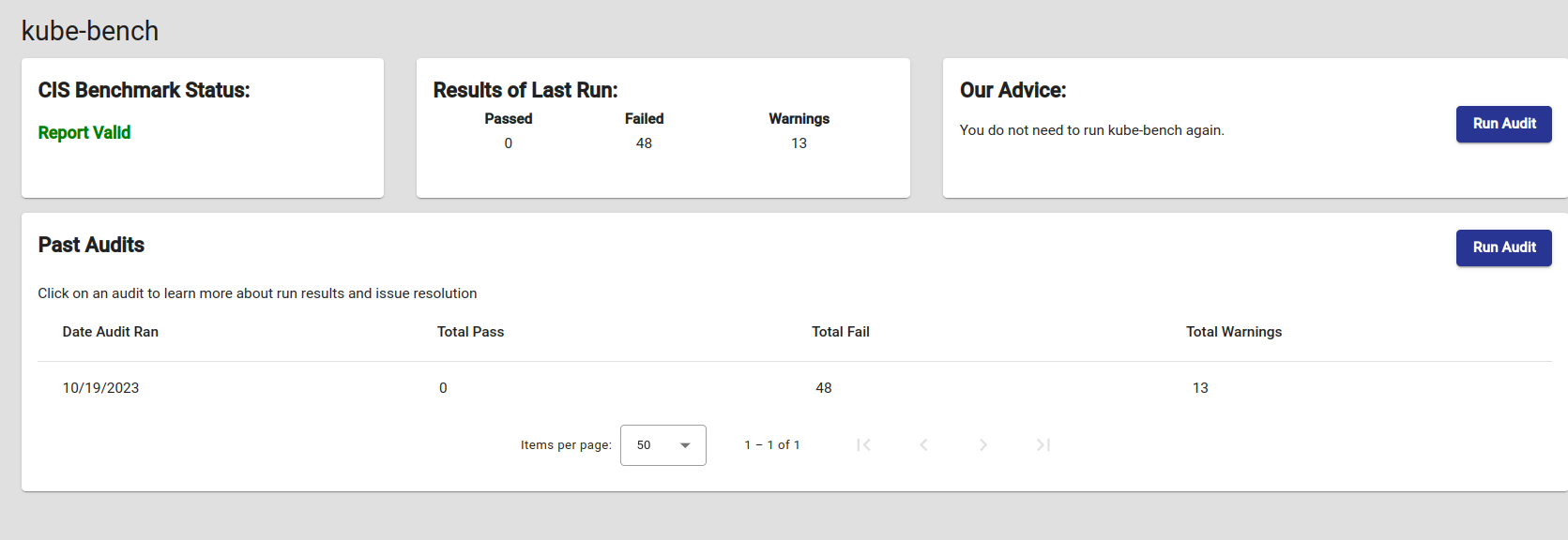The width and height of the screenshot is (1568, 540).
Task: Click the Past Audits heading
Action: (91, 246)
